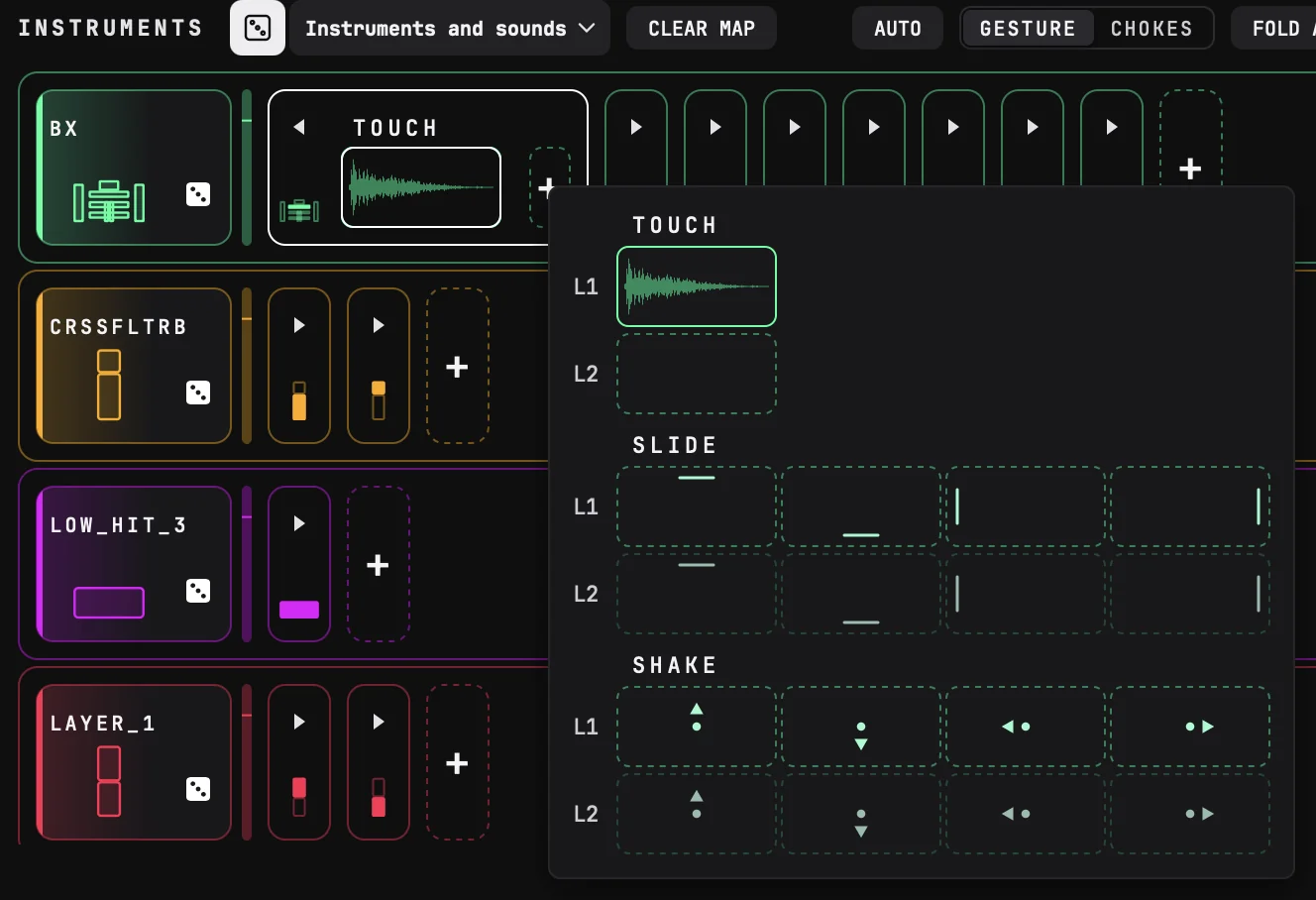The height and width of the screenshot is (900, 1316).
Task: Select SHAKE L1 right gesture
Action: 1190,727
